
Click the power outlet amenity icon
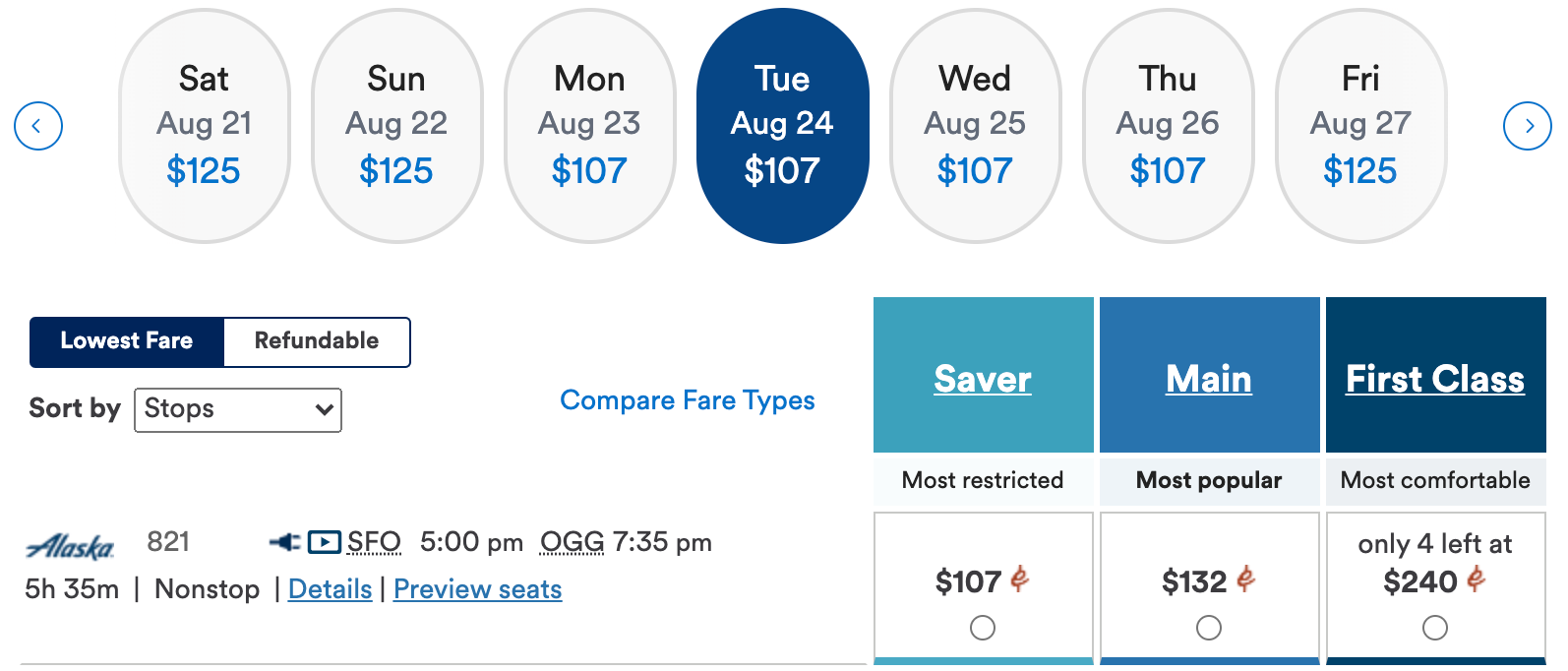tap(285, 542)
